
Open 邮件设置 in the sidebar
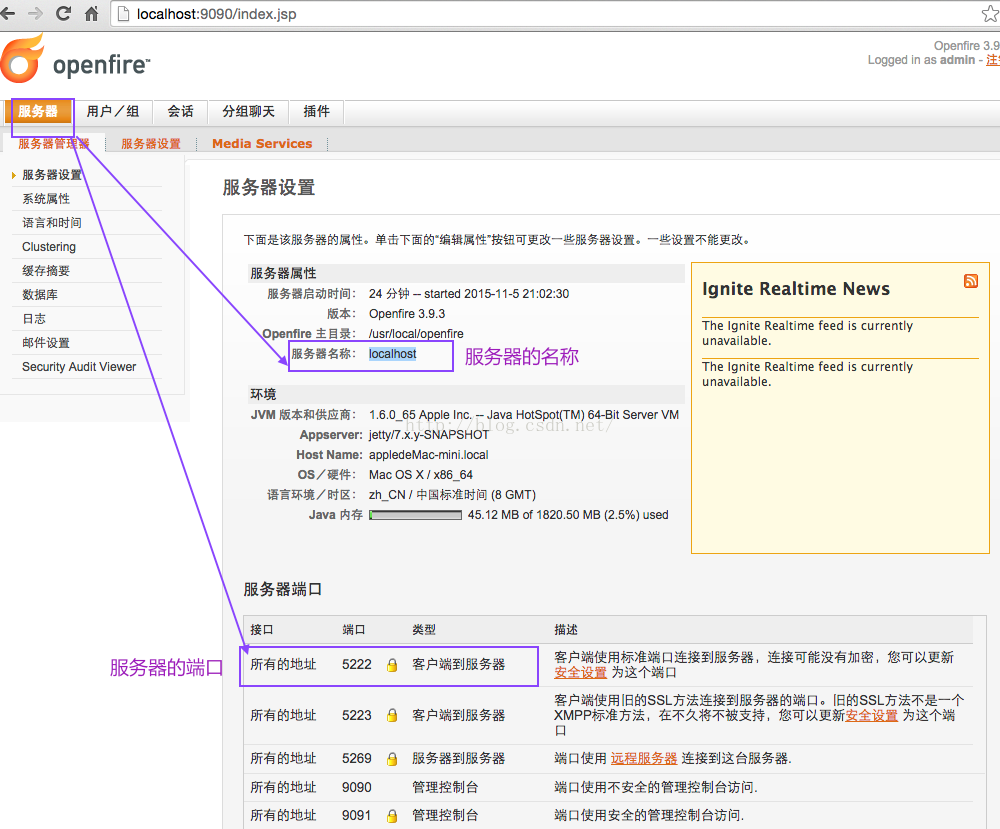tap(46, 342)
